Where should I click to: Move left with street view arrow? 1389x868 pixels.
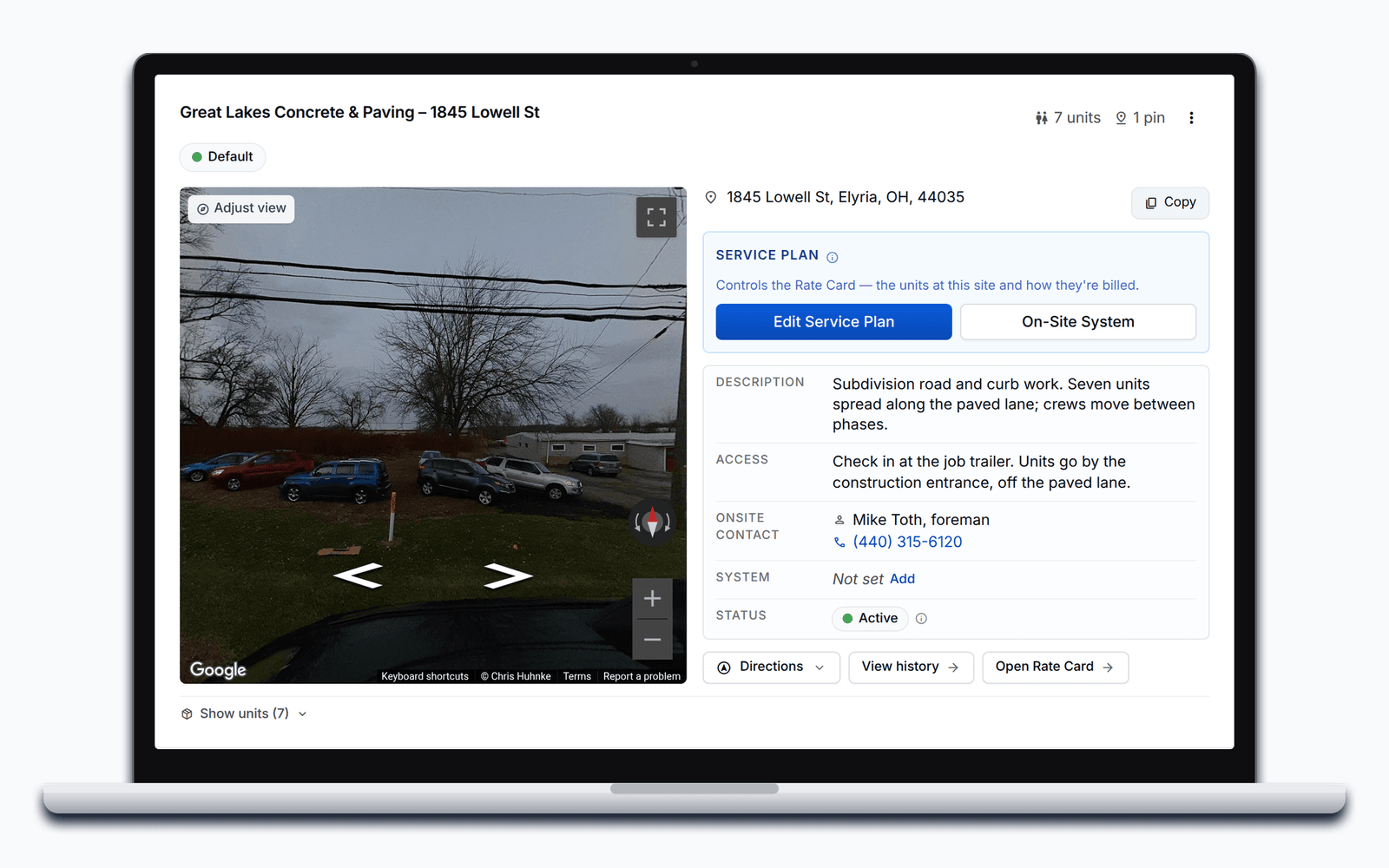point(359,575)
